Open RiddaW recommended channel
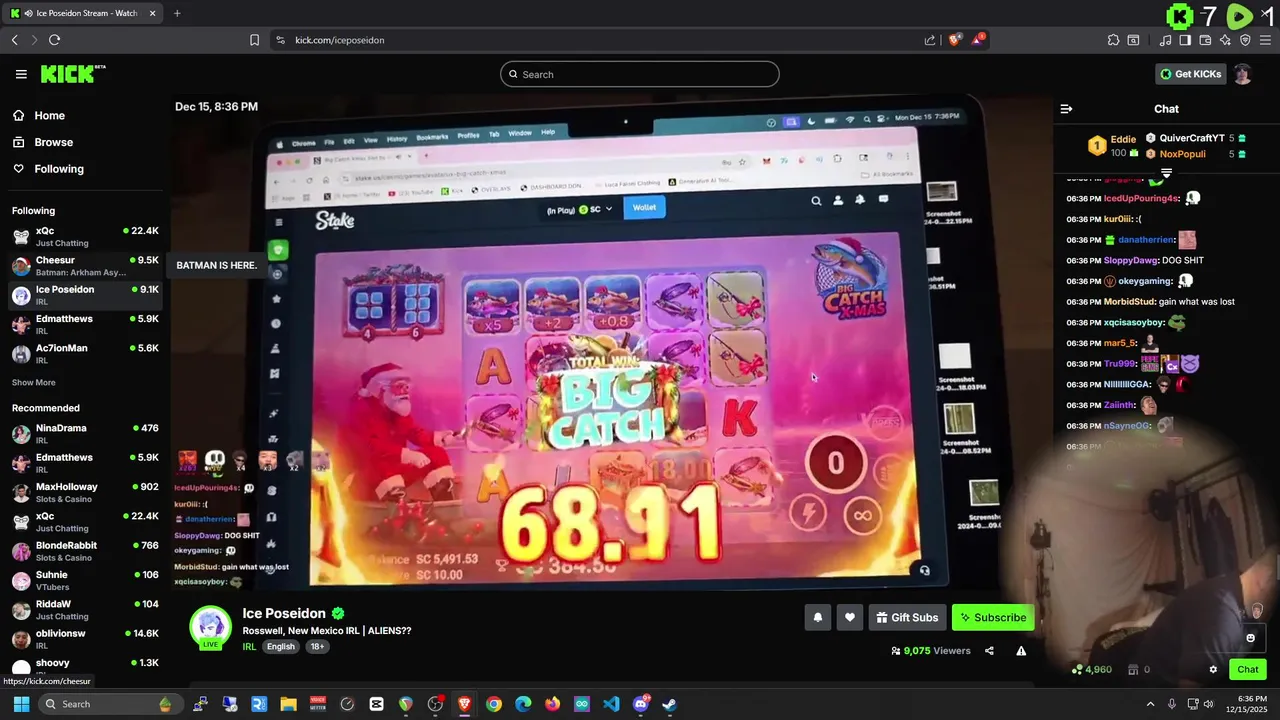This screenshot has height=720, width=1280. tap(84, 609)
